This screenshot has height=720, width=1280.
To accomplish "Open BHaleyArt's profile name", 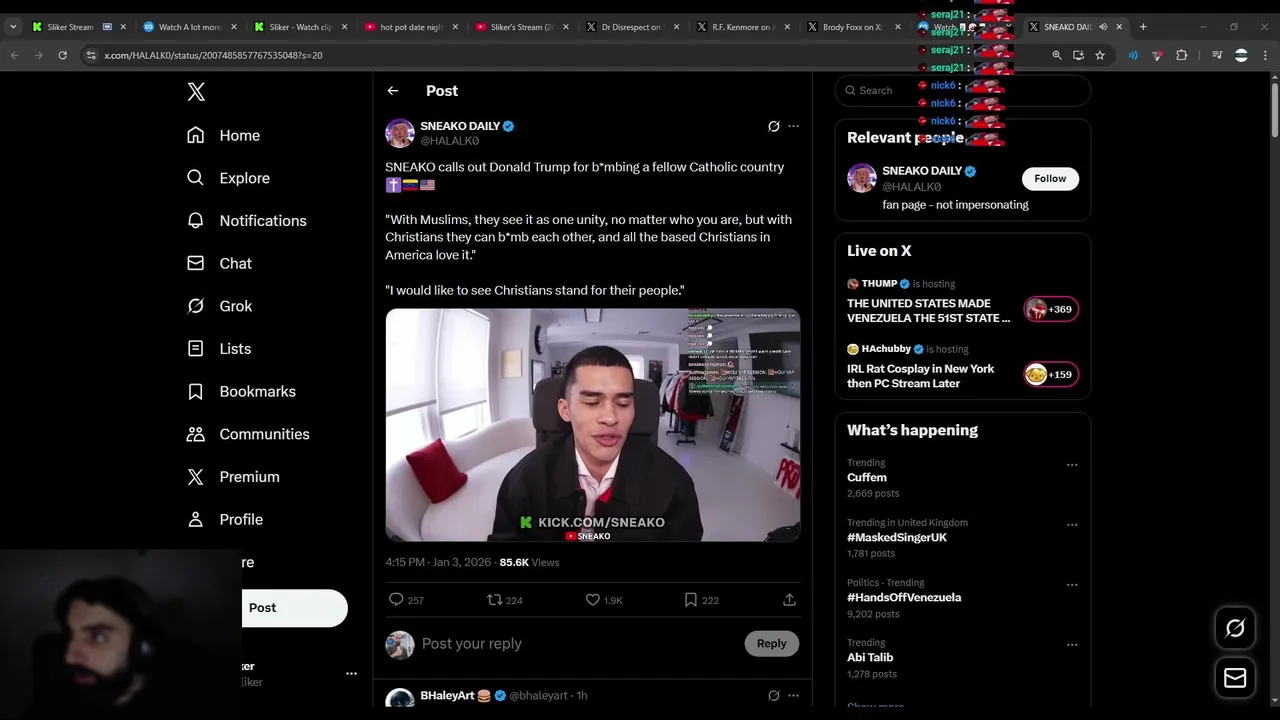I will tap(447, 696).
